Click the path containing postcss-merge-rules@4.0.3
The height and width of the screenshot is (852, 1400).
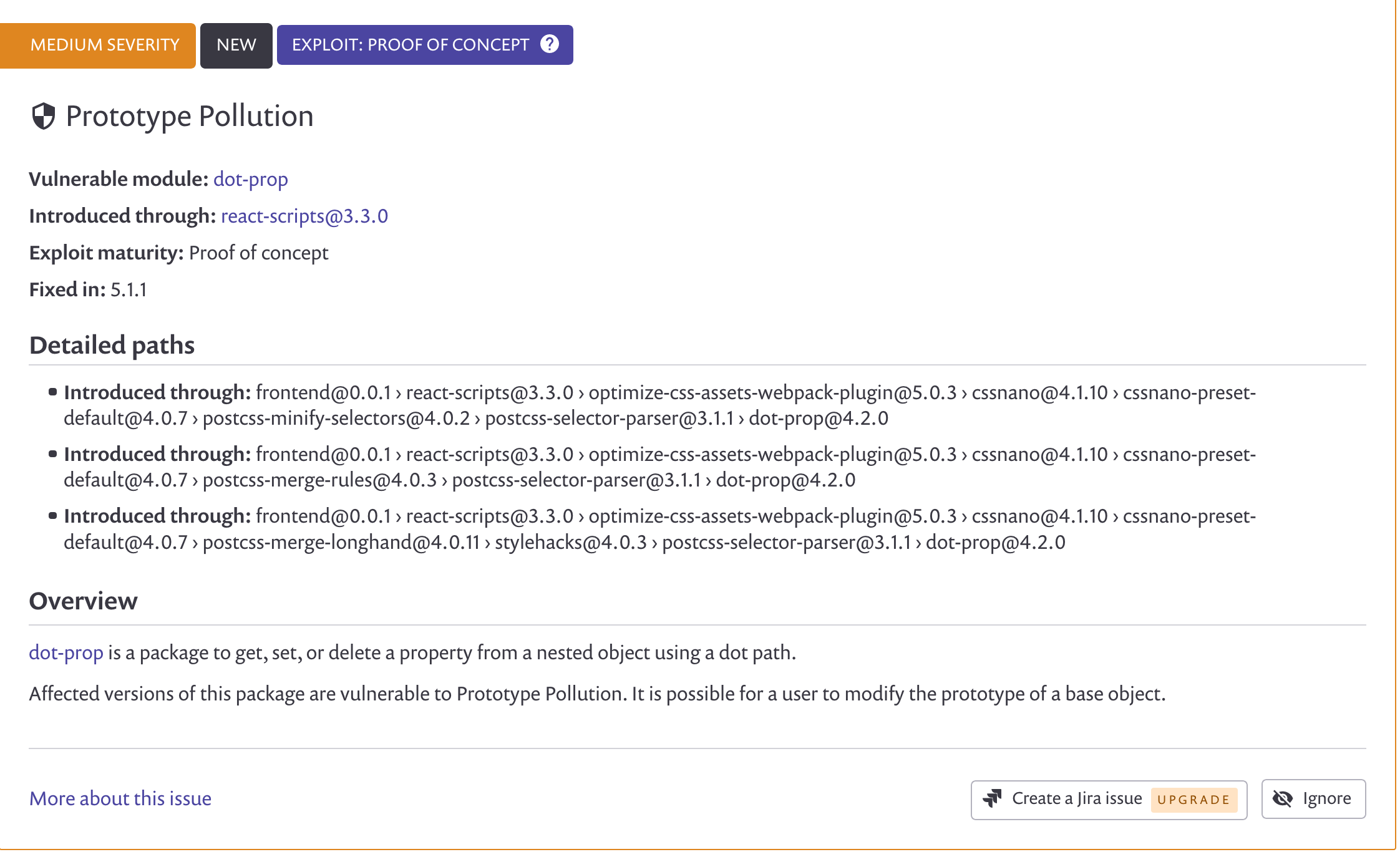[x=660, y=467]
